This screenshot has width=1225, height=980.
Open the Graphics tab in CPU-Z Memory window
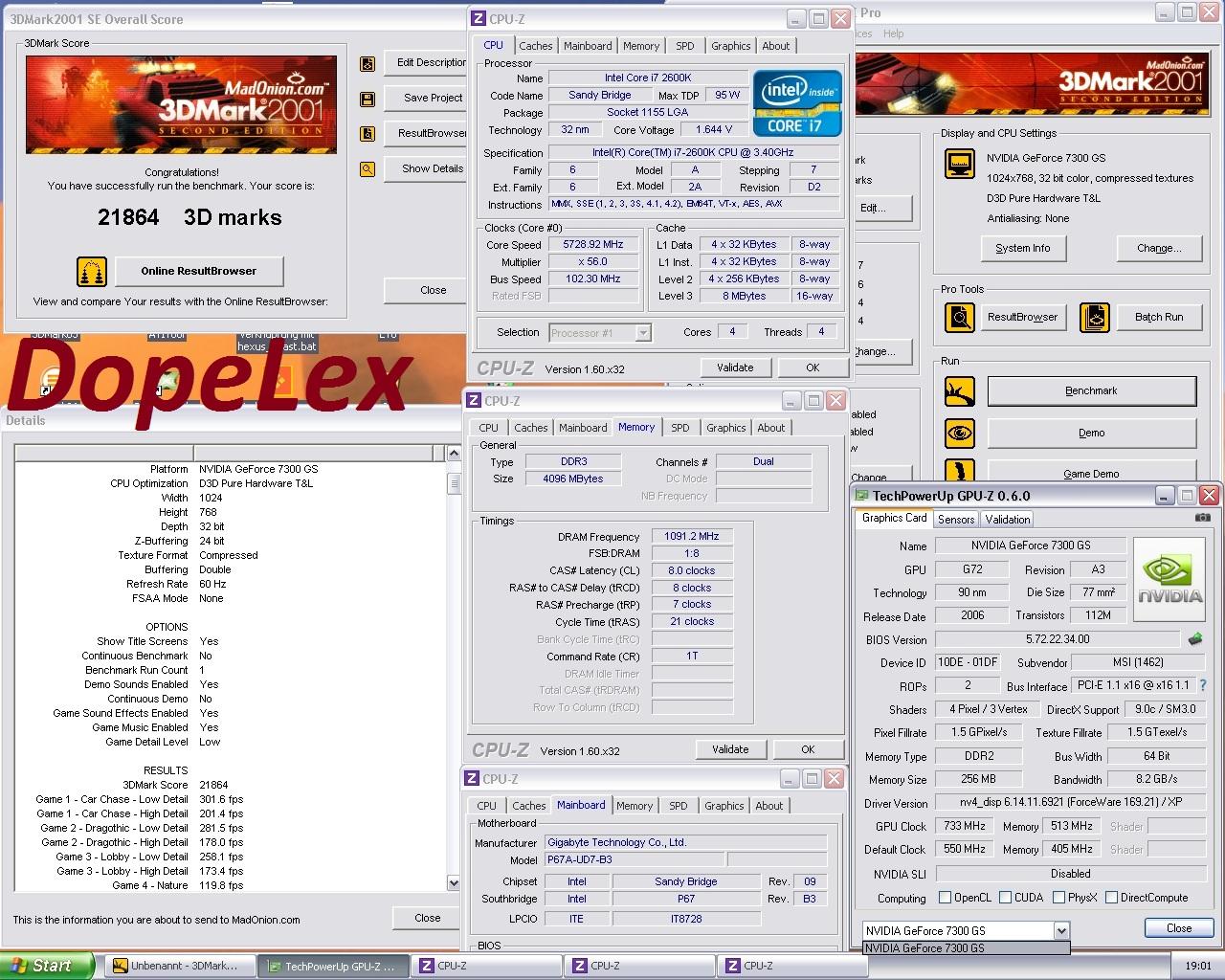[726, 428]
